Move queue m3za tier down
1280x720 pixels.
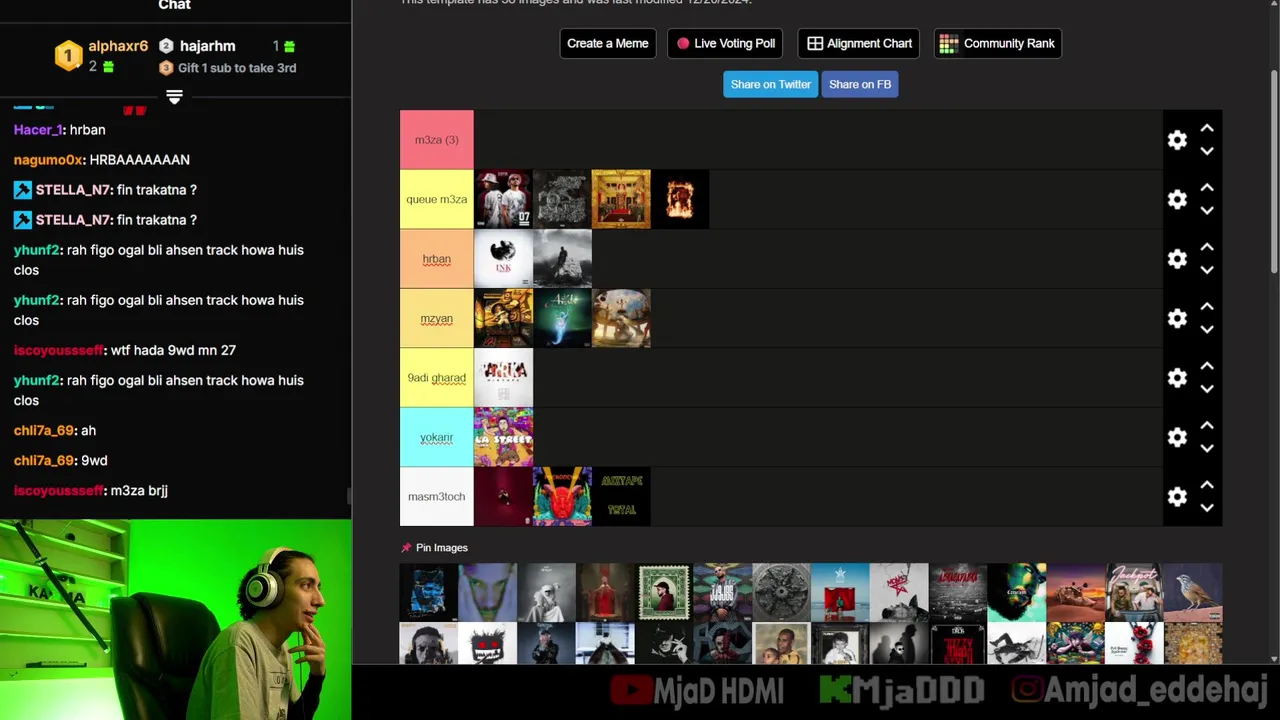click(1207, 210)
